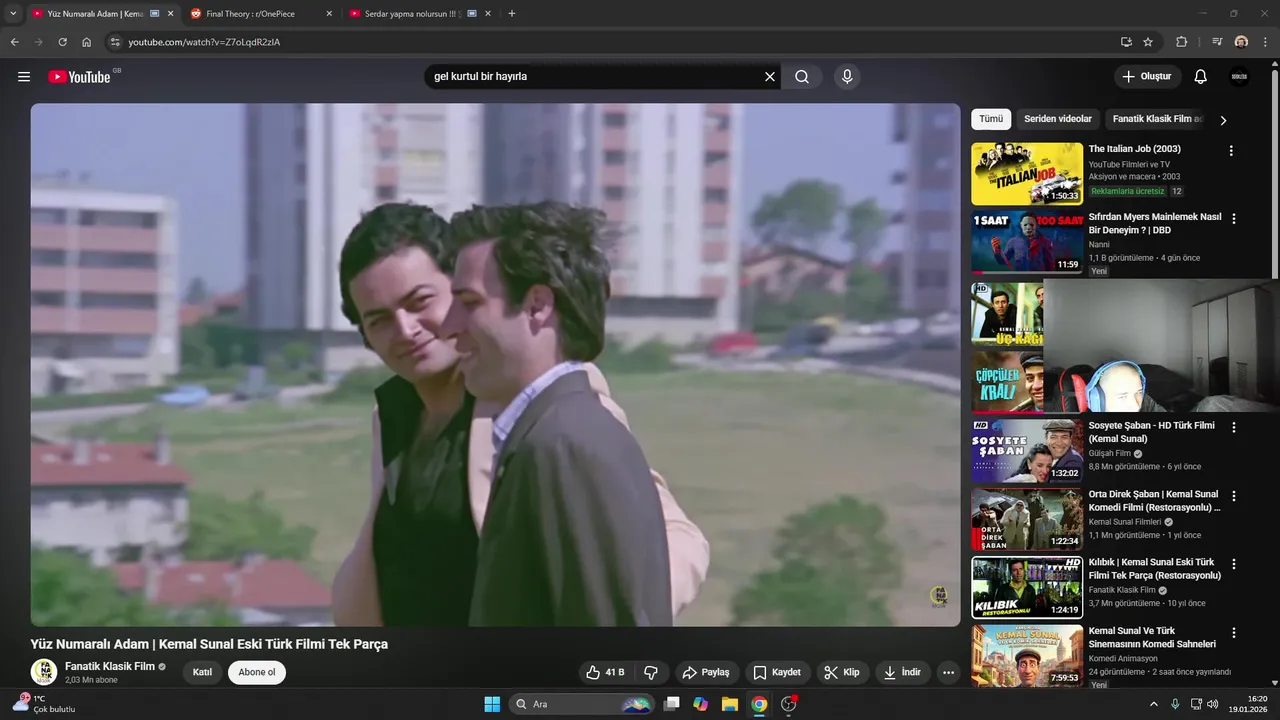Open Chrome home page button

87,42
